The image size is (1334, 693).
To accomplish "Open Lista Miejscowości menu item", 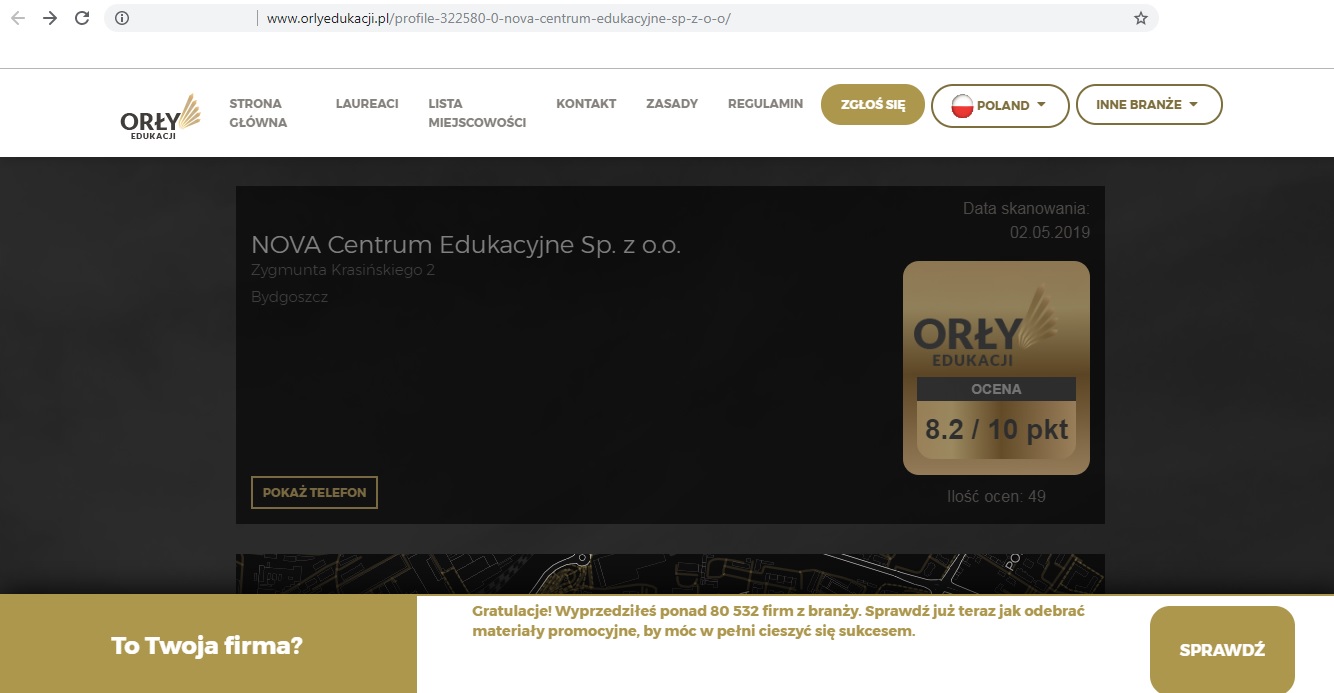I will coord(477,113).
